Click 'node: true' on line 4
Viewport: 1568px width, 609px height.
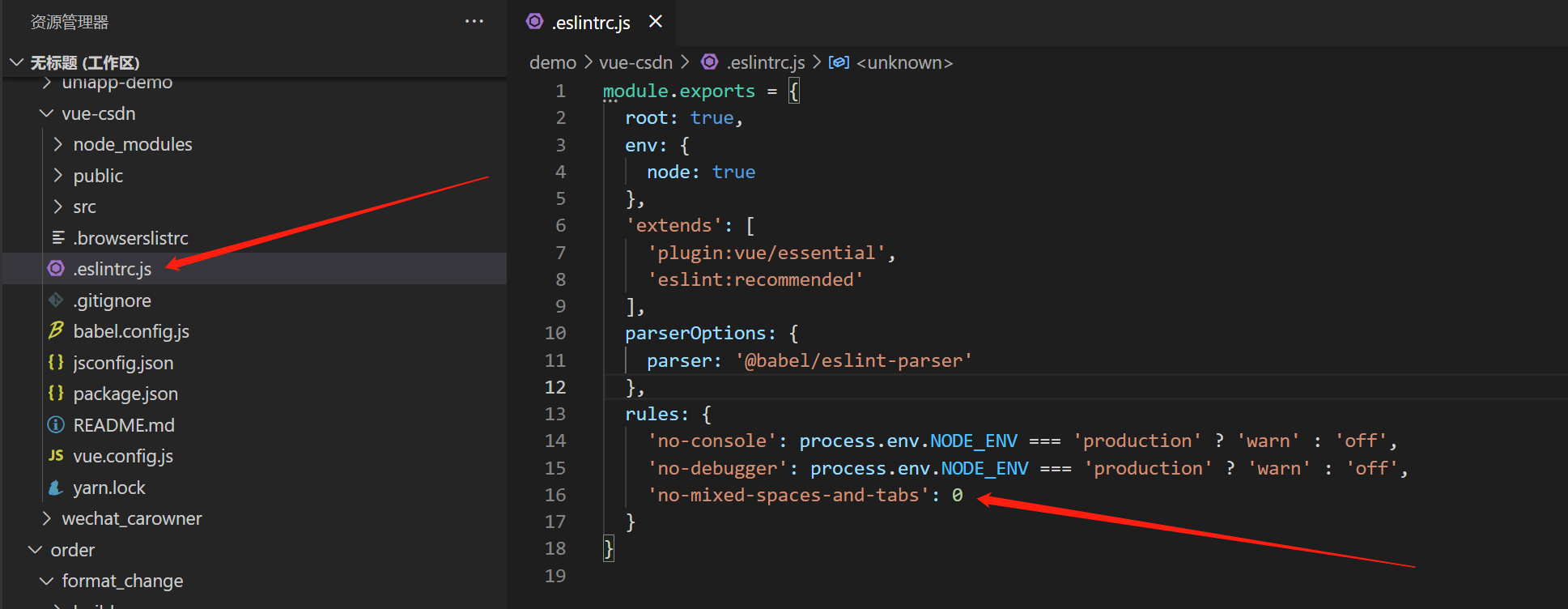tap(701, 172)
